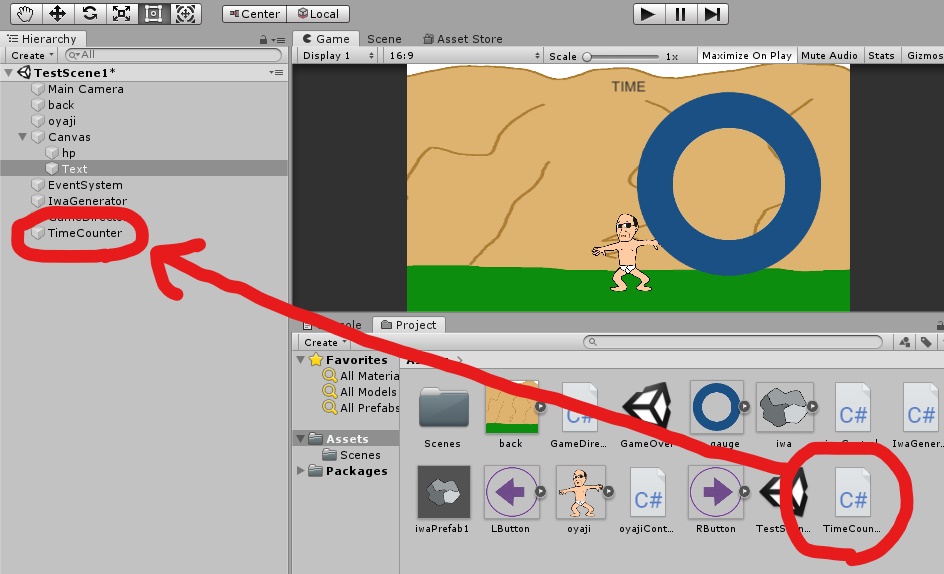Viewport: 944px width, 574px height.
Task: Select the Move tool
Action: click(x=57, y=13)
